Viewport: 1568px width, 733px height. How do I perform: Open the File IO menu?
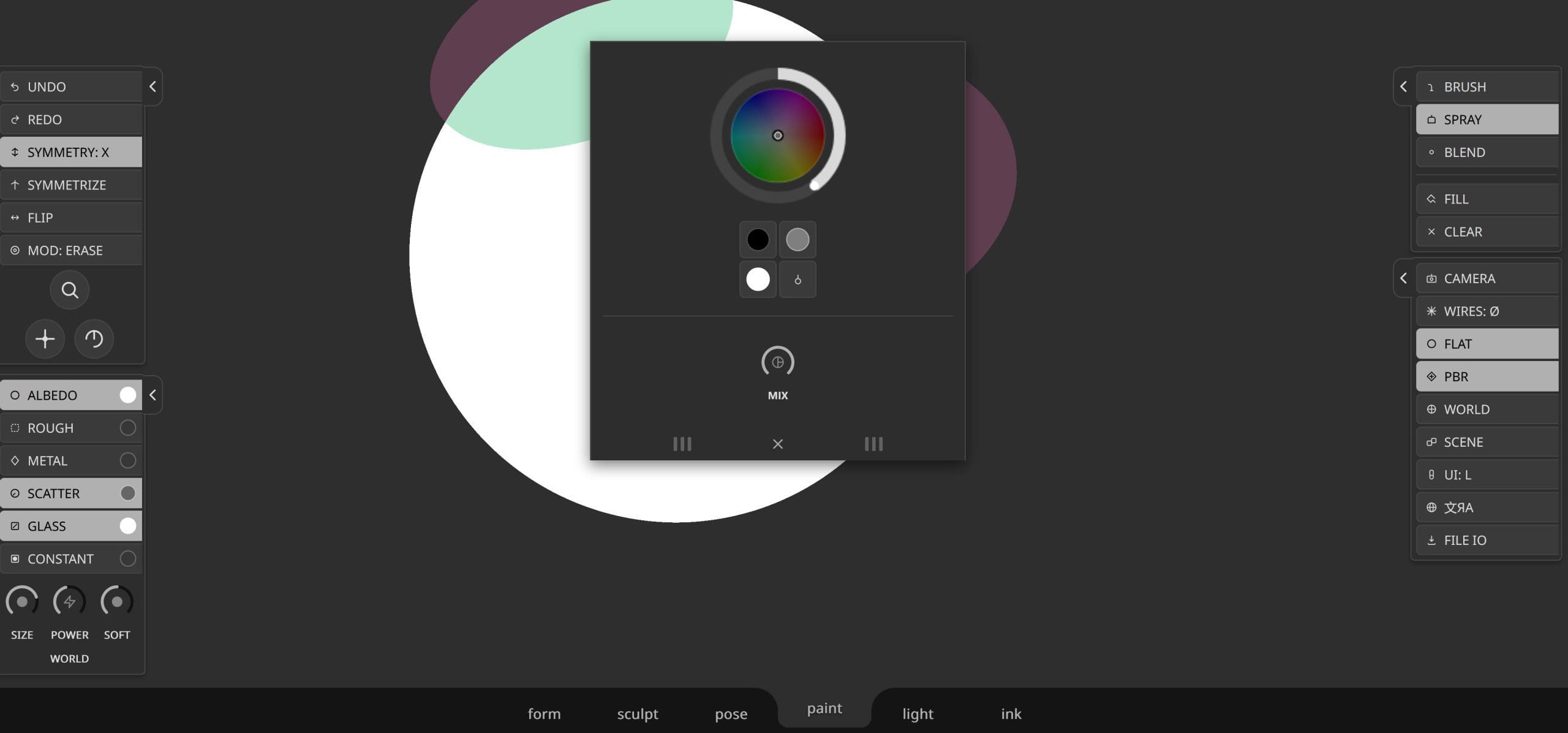pyautogui.click(x=1487, y=540)
